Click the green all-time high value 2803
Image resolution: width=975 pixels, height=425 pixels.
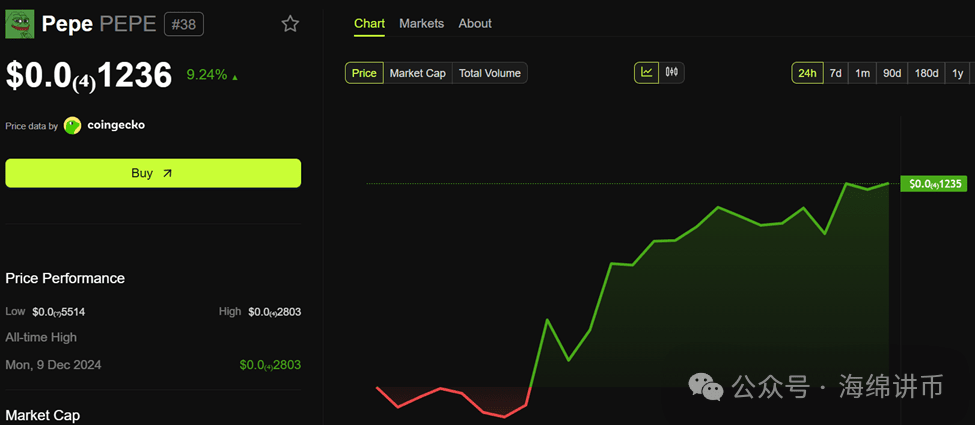click(x=270, y=365)
